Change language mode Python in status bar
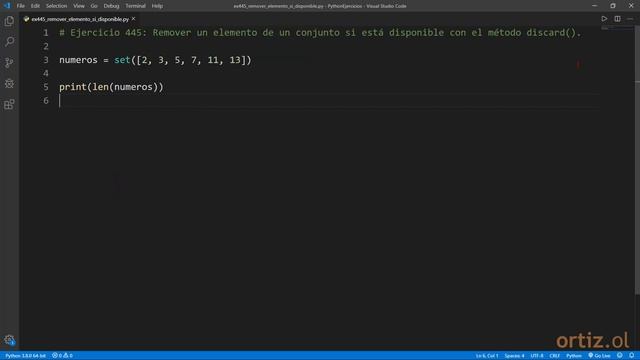The image size is (640, 360). (x=573, y=356)
